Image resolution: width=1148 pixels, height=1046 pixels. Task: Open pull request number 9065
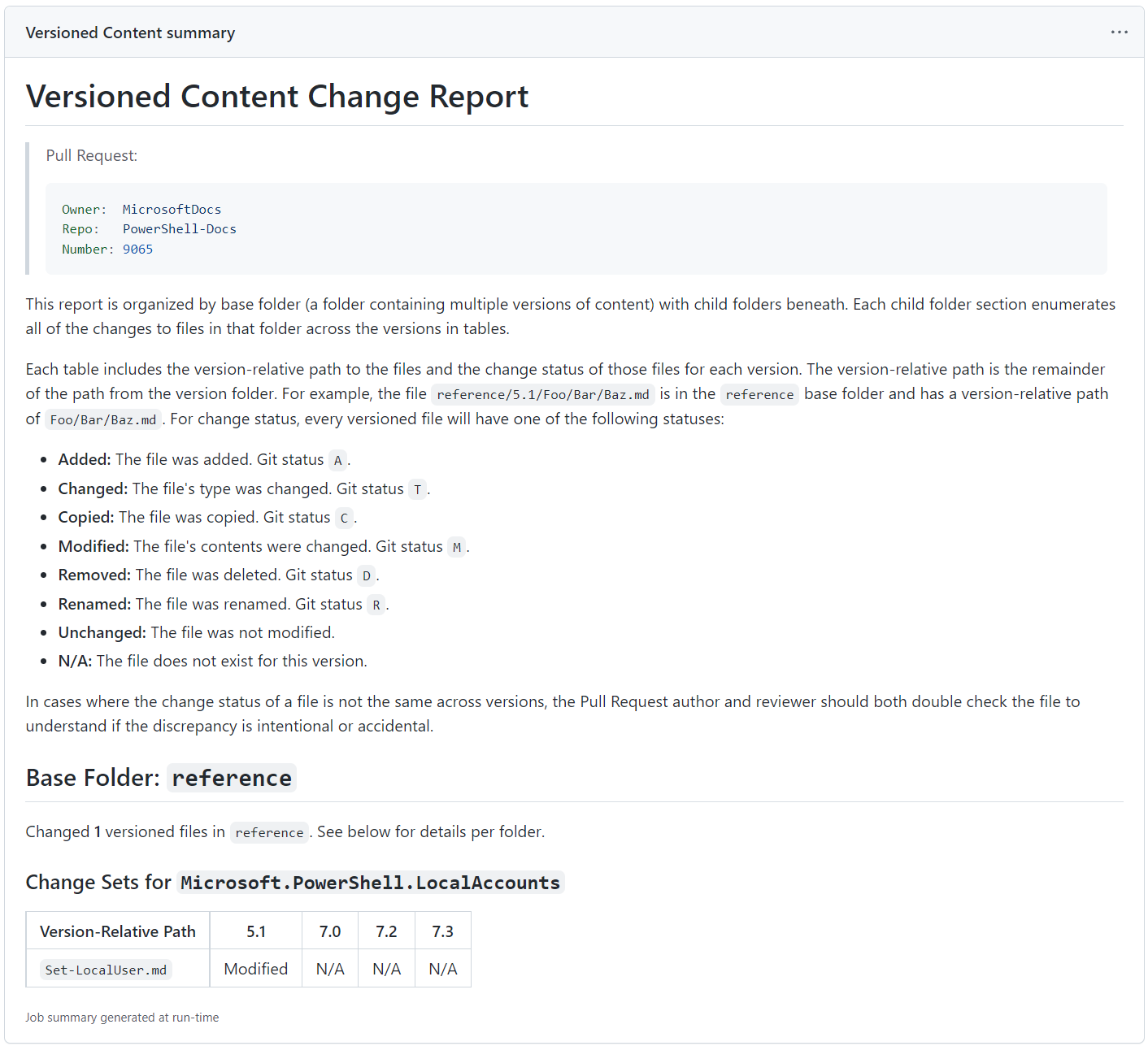point(138,250)
